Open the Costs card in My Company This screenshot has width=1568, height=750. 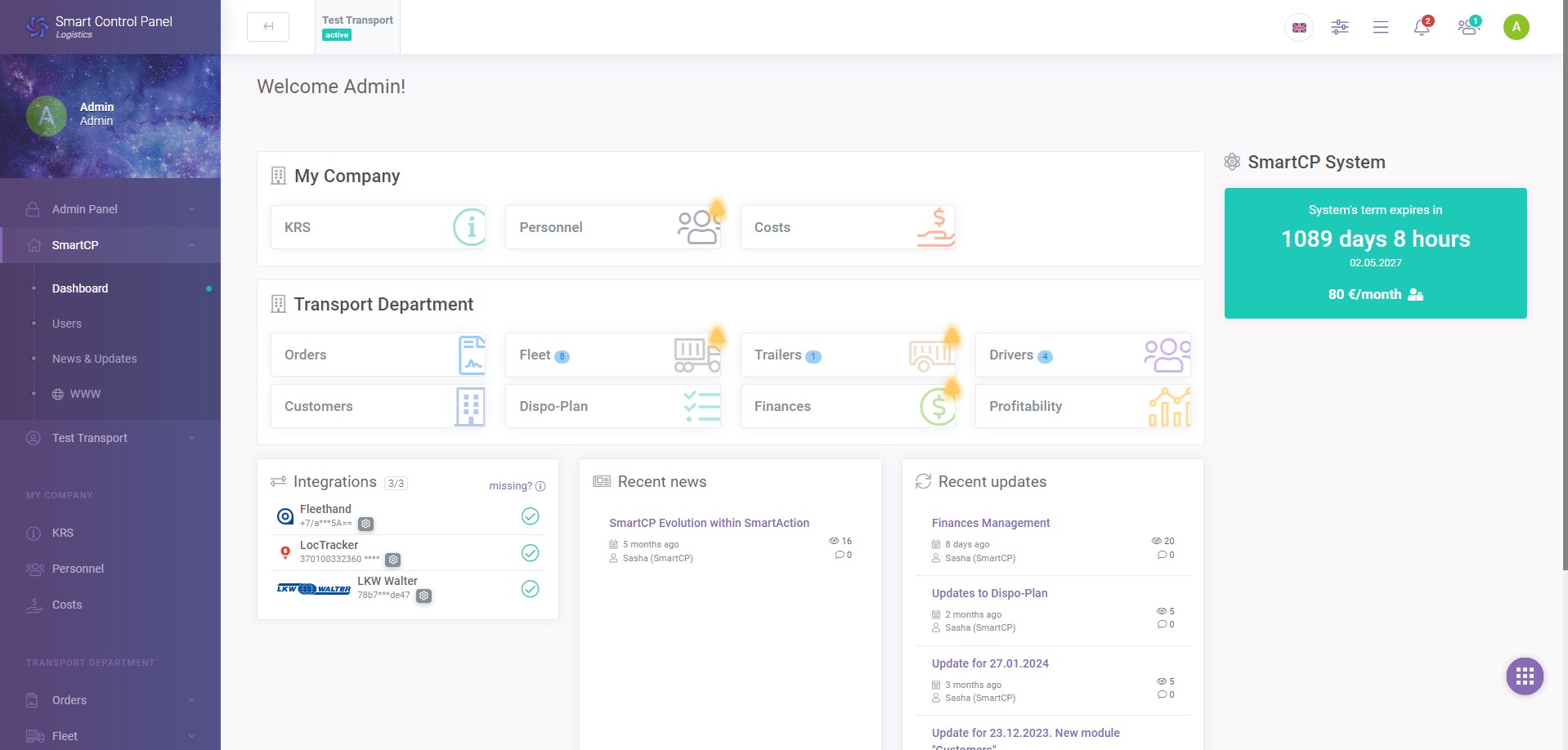[847, 227]
